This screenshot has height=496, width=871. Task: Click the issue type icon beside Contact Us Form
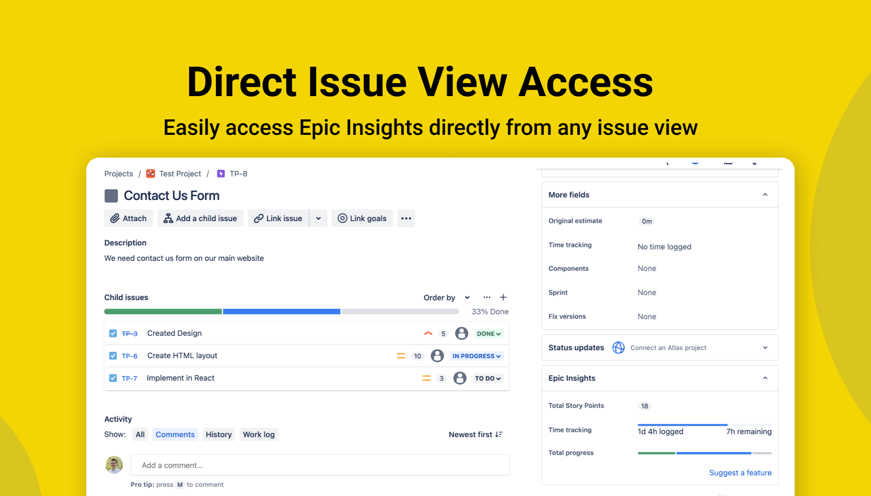[x=111, y=196]
